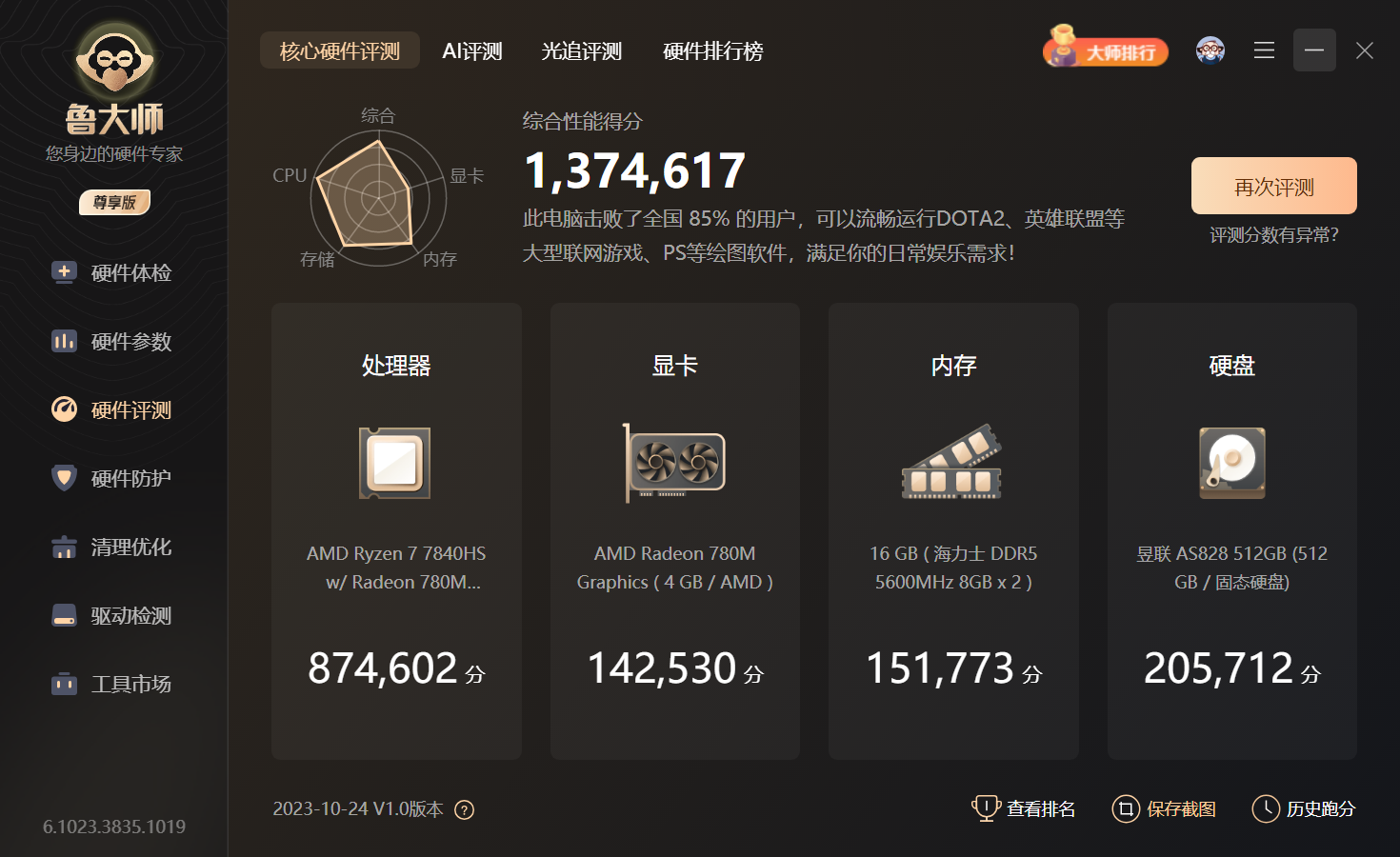Click the graphics card icon
The image size is (1400, 857).
coord(674,463)
